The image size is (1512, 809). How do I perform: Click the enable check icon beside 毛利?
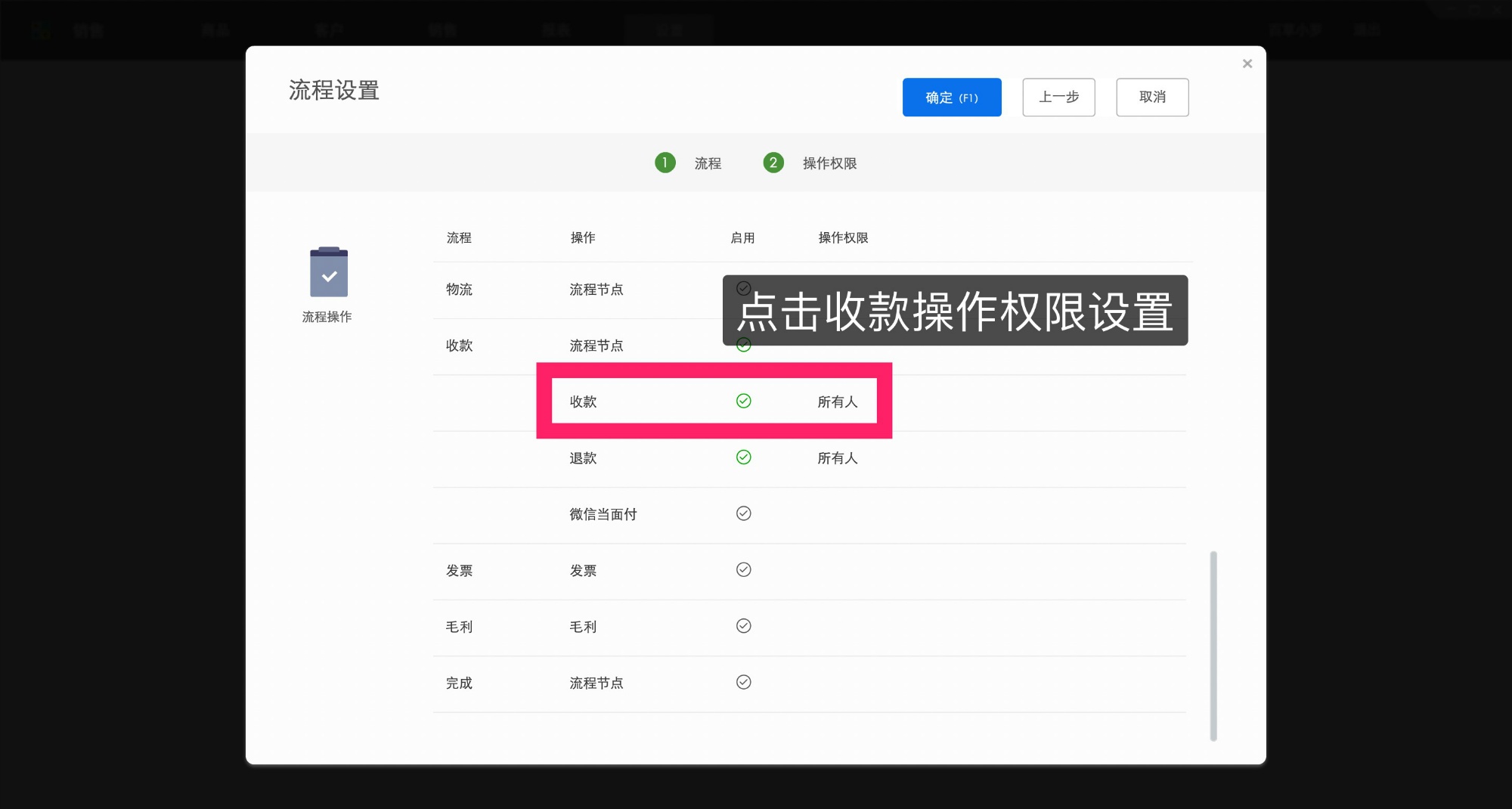tap(744, 626)
